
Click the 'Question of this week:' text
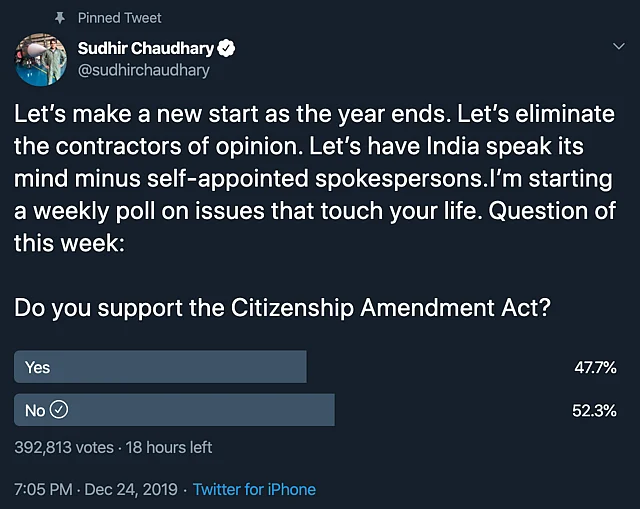pos(70,242)
